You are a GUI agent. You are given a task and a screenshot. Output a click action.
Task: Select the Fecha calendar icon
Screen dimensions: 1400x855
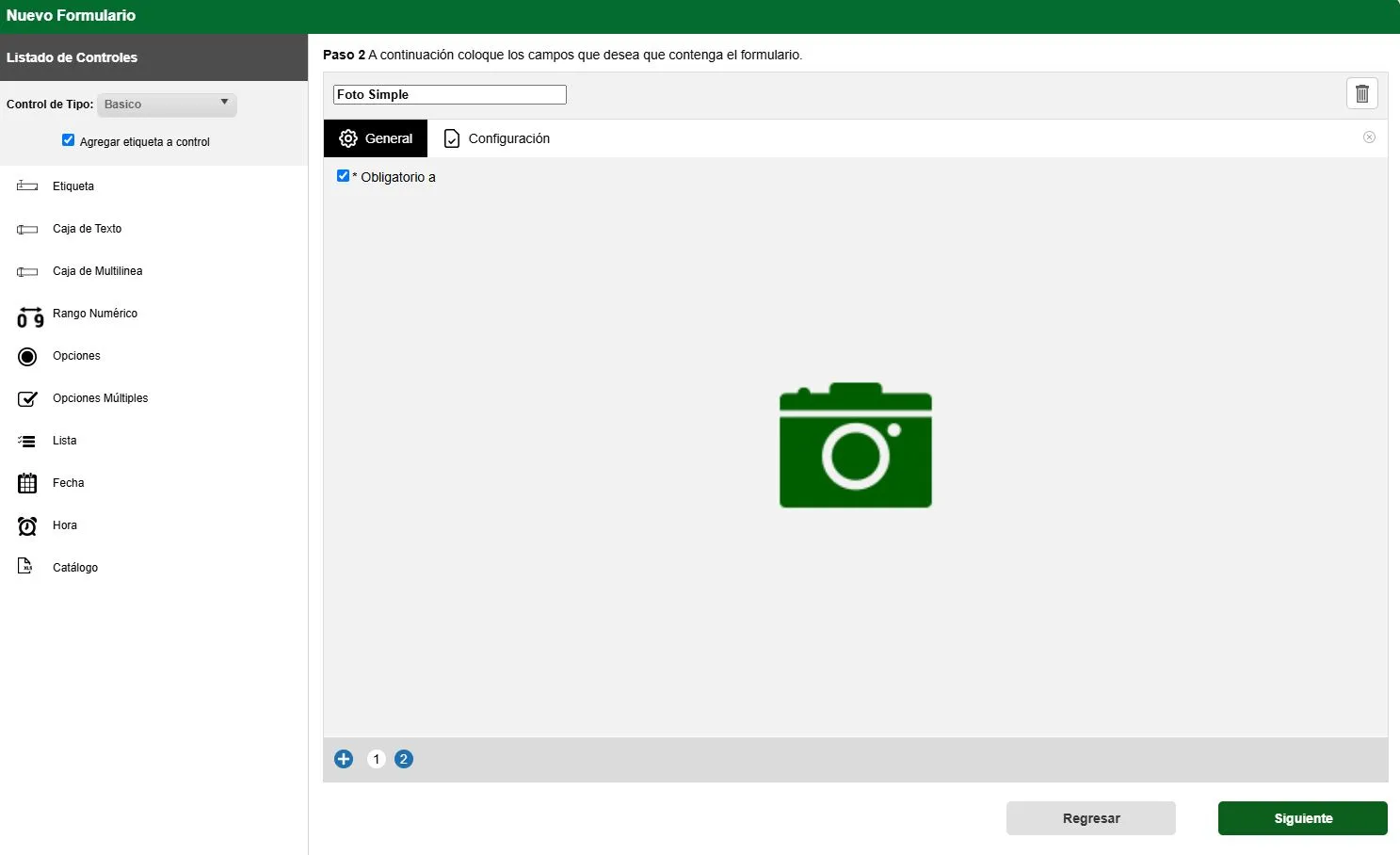27,483
